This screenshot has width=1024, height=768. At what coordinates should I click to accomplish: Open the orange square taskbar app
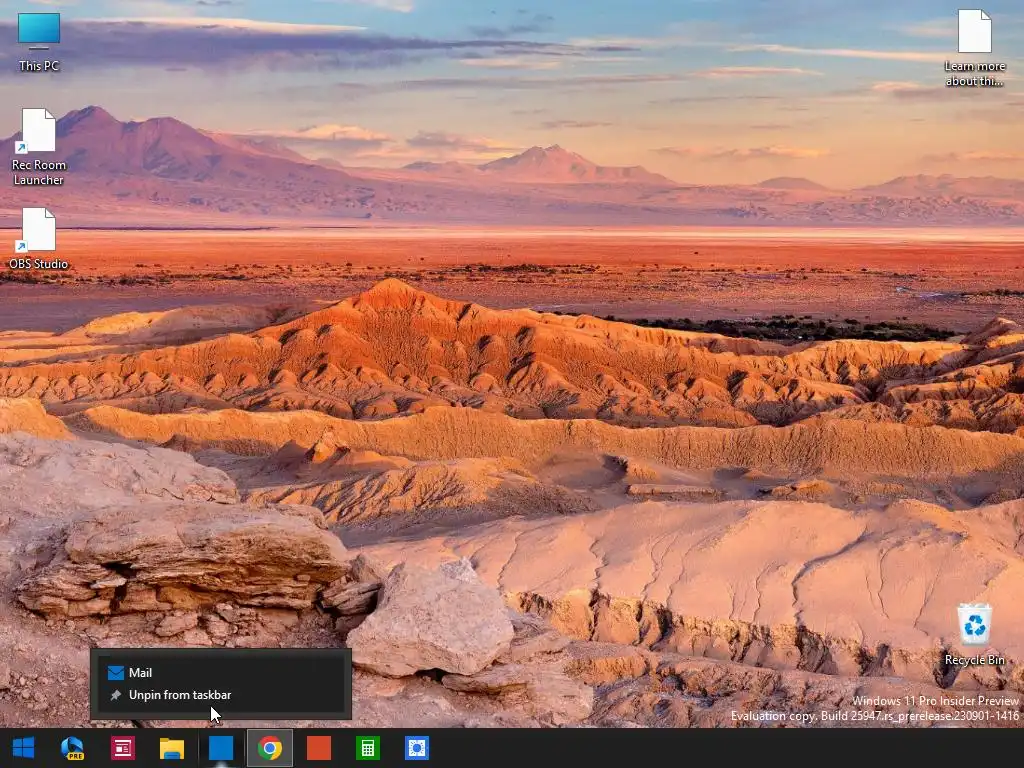tap(319, 748)
